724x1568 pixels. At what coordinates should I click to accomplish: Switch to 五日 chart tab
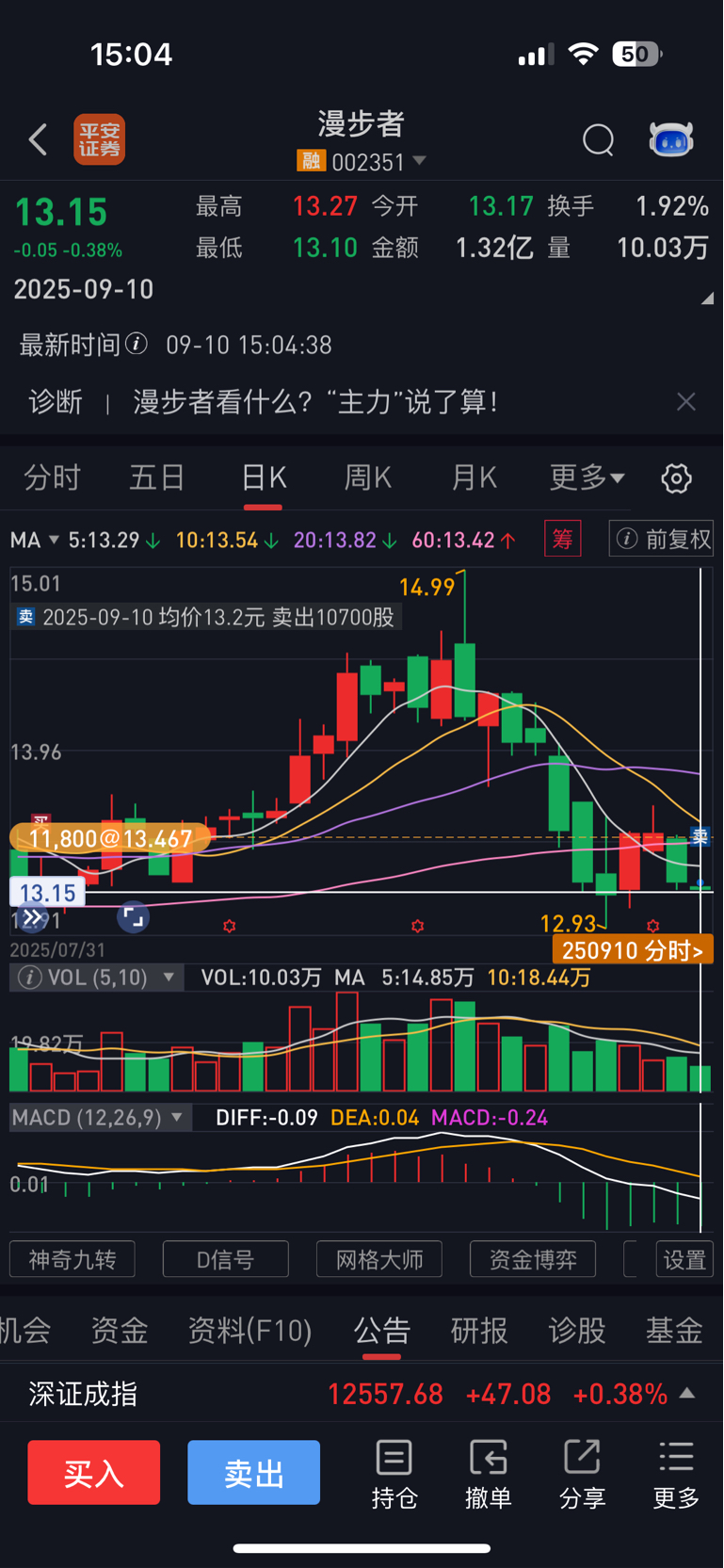pos(156,478)
